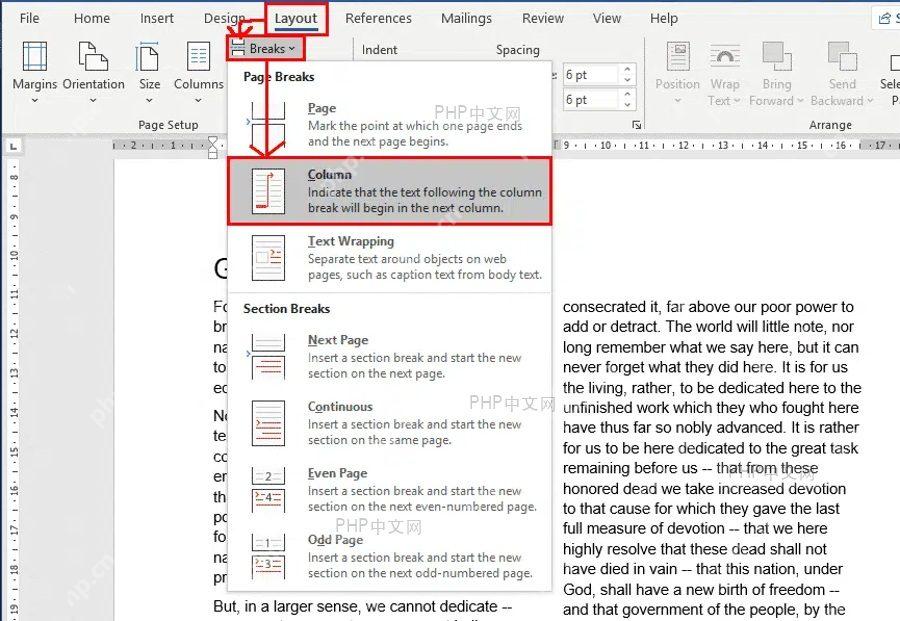Open the Send Backward dropdown arrow

[x=870, y=101]
